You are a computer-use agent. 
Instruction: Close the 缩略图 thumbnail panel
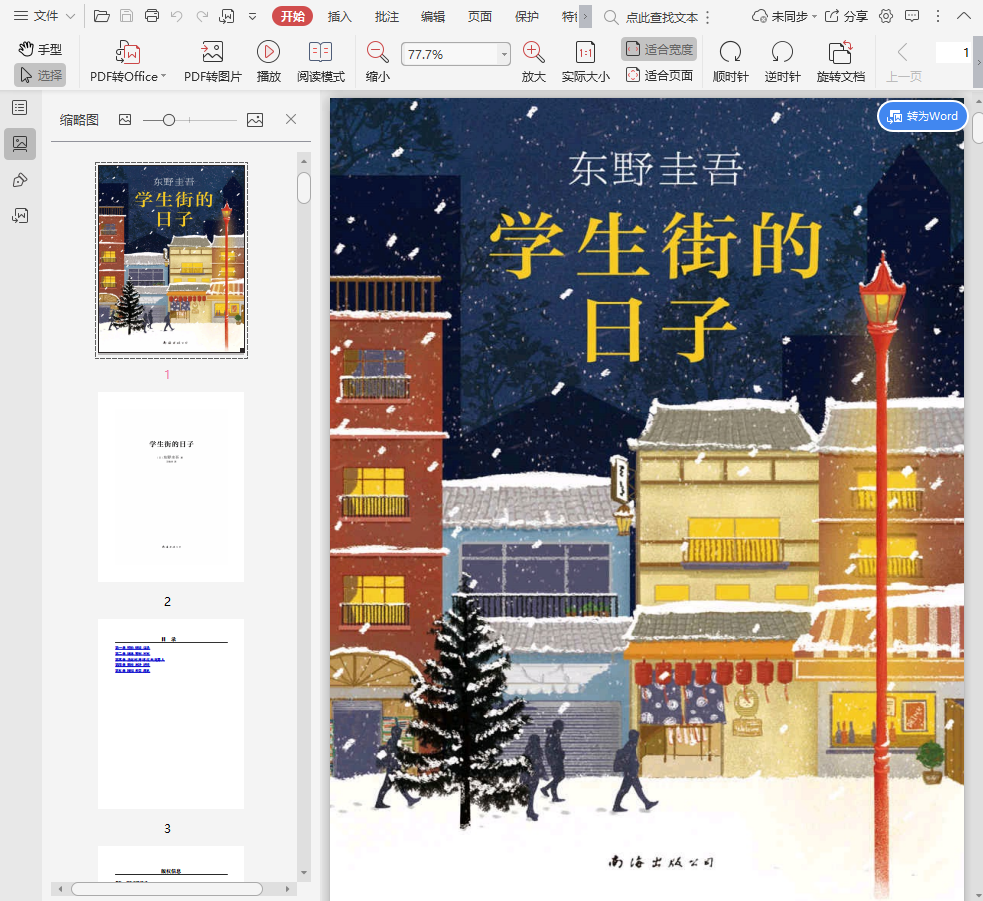point(291,119)
